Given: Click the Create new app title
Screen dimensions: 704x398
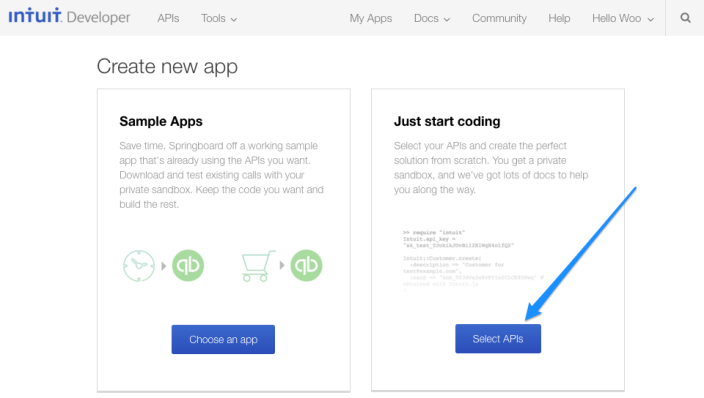Looking at the screenshot, I should click(x=167, y=66).
